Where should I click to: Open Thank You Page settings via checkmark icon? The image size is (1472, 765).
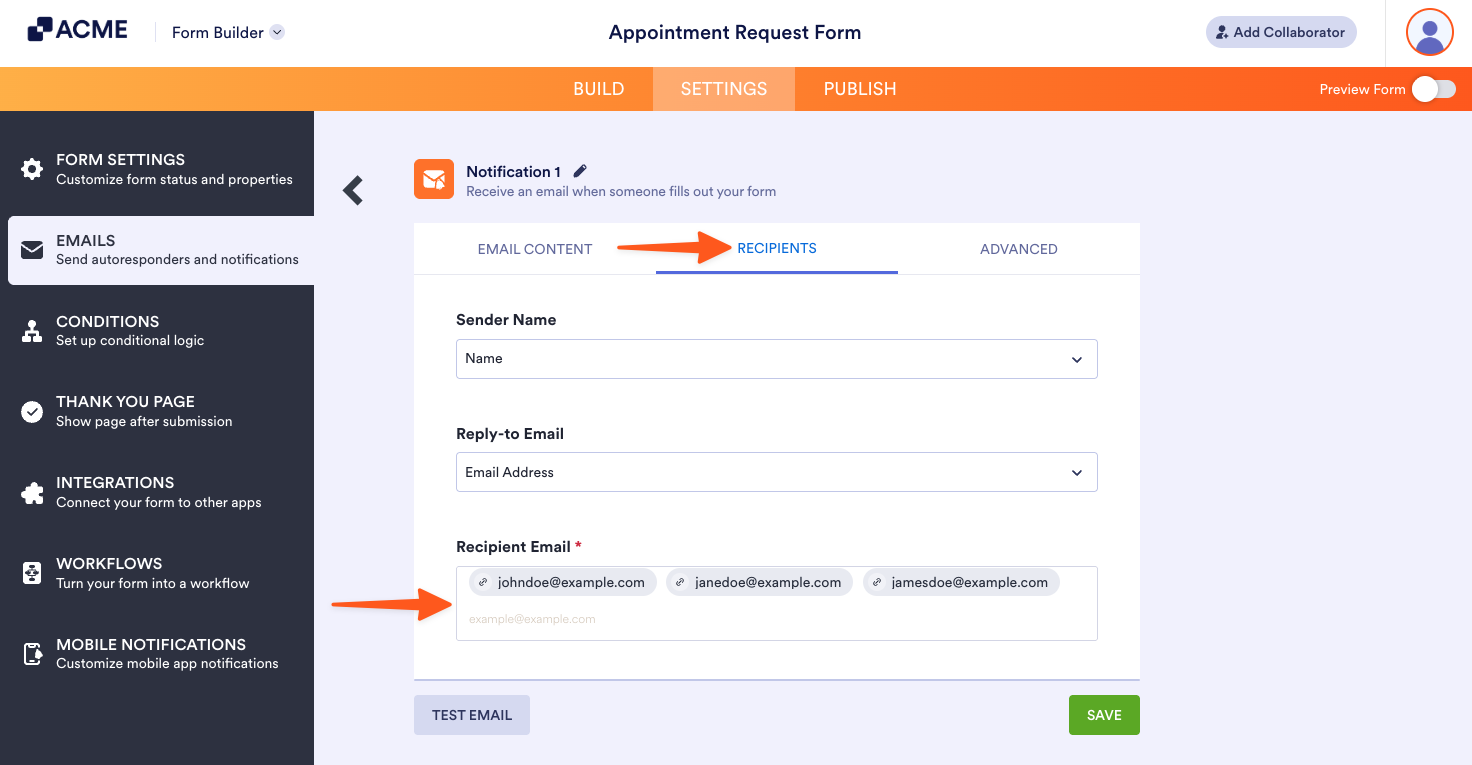(x=33, y=411)
